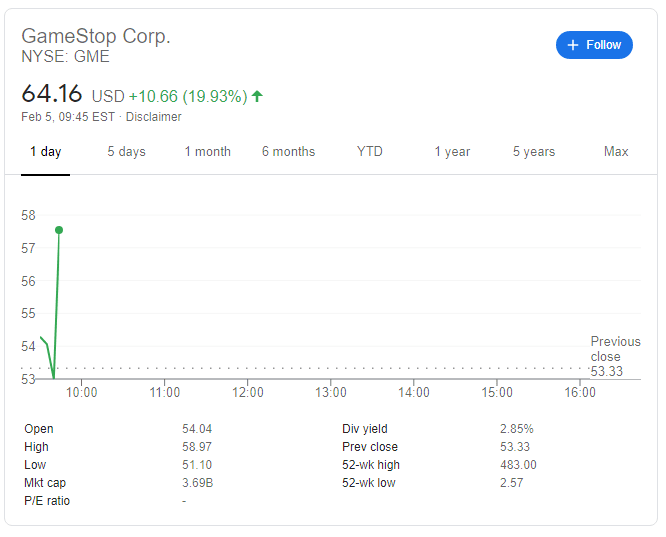Image resolution: width=666 pixels, height=537 pixels.
Task: Click the 52-wk high value 483.00
Action: click(x=518, y=465)
